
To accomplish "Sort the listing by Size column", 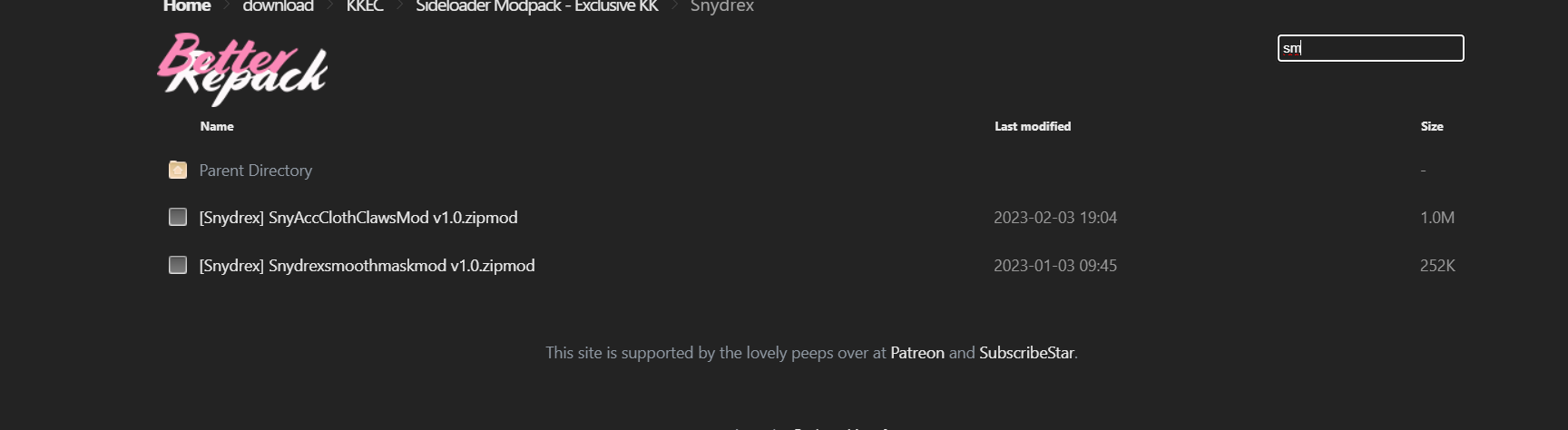I will click(x=1432, y=126).
